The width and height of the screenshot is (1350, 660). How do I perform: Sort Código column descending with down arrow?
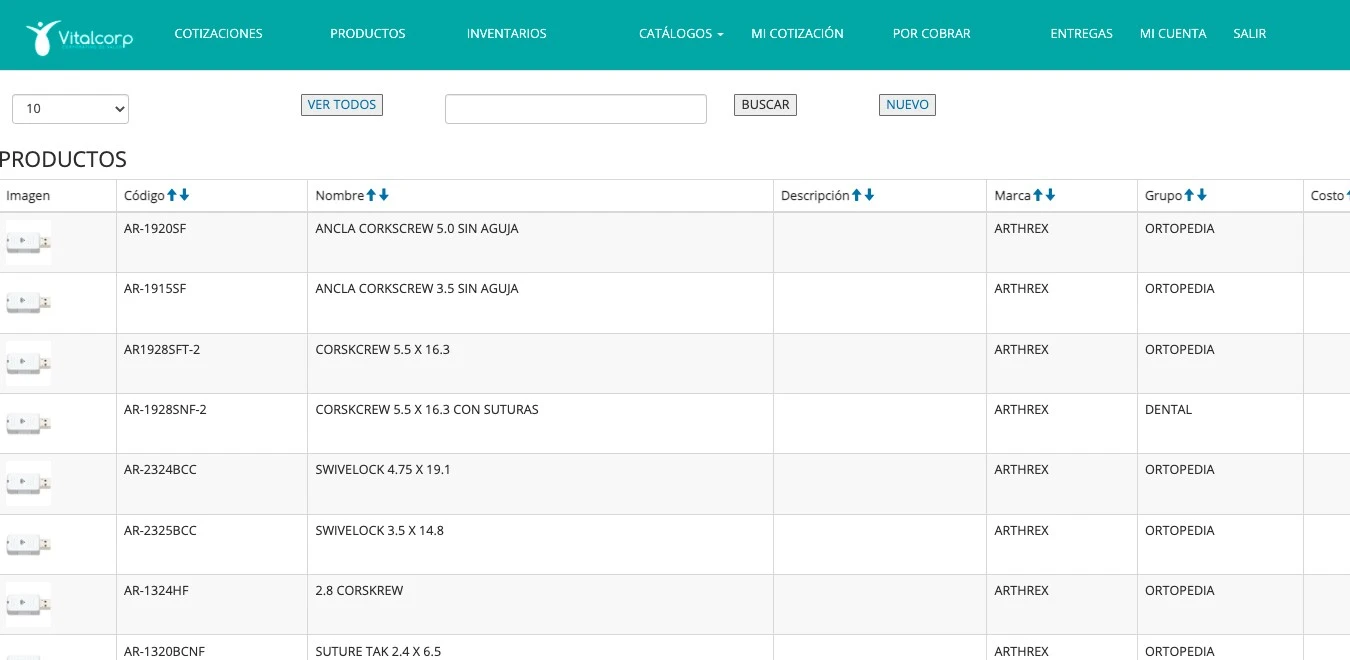(185, 195)
